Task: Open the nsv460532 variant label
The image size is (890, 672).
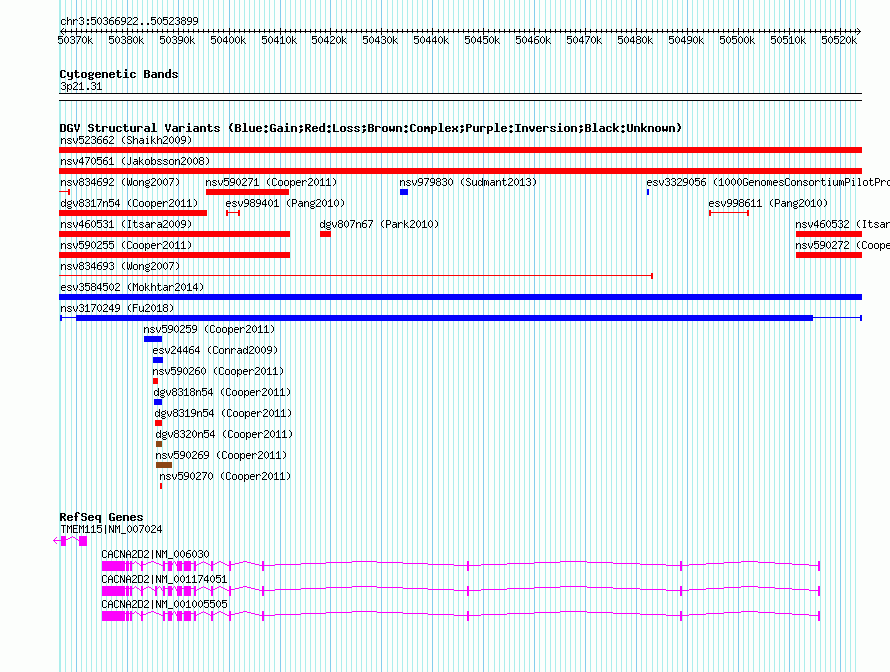Action: pos(842,224)
